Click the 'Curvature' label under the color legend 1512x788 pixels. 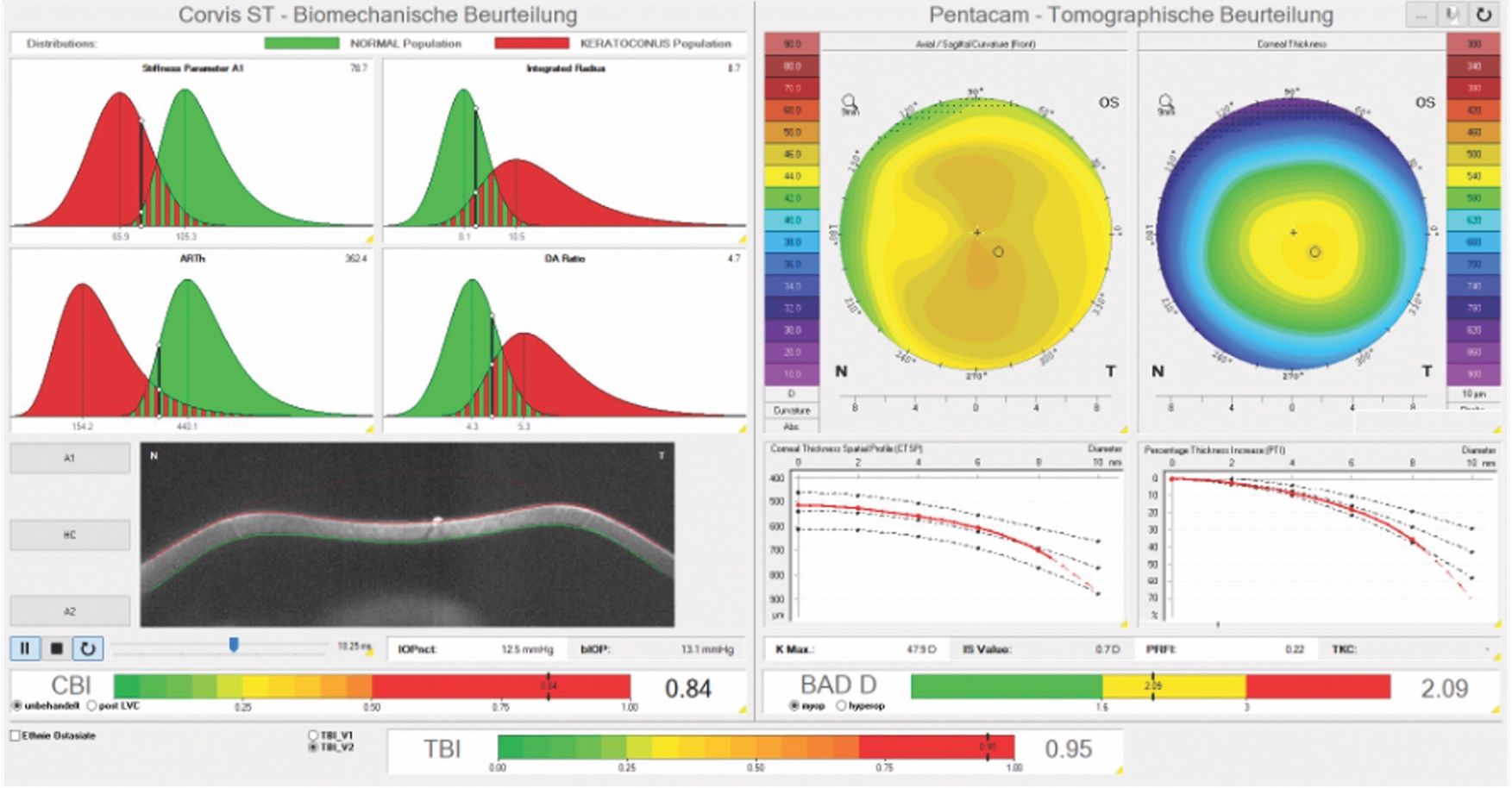(x=791, y=410)
